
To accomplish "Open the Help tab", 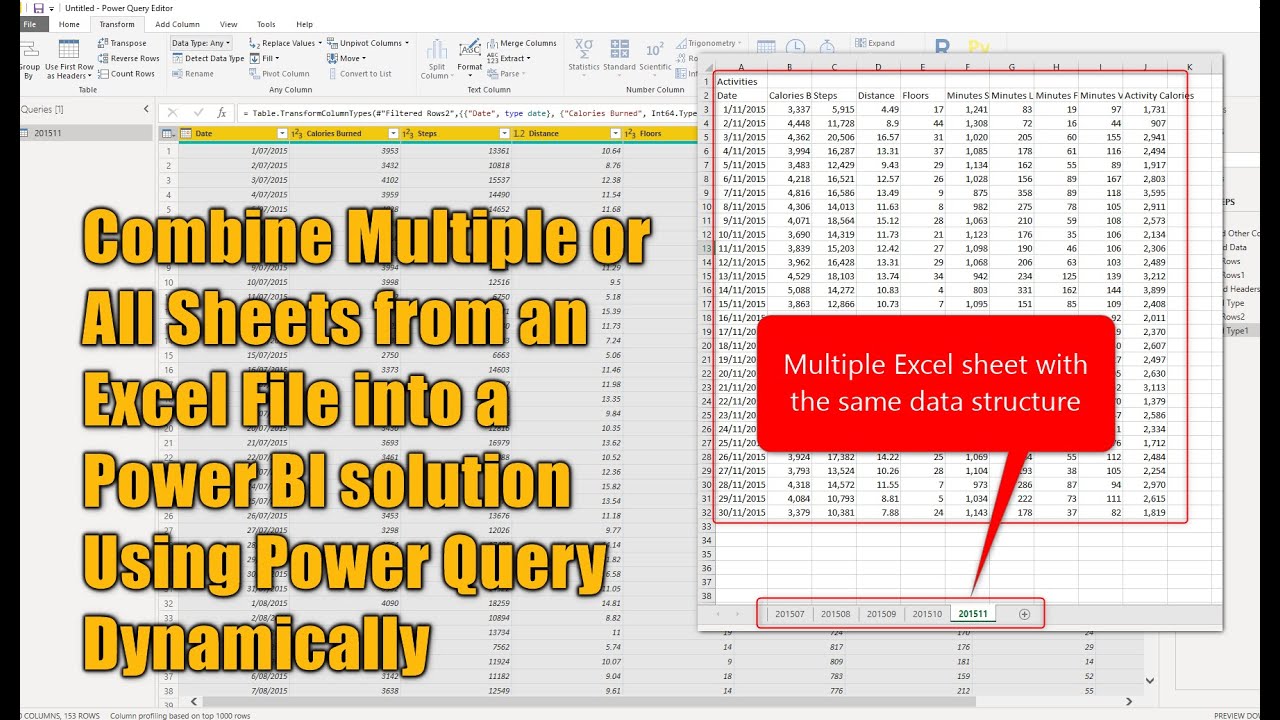I will (x=304, y=24).
